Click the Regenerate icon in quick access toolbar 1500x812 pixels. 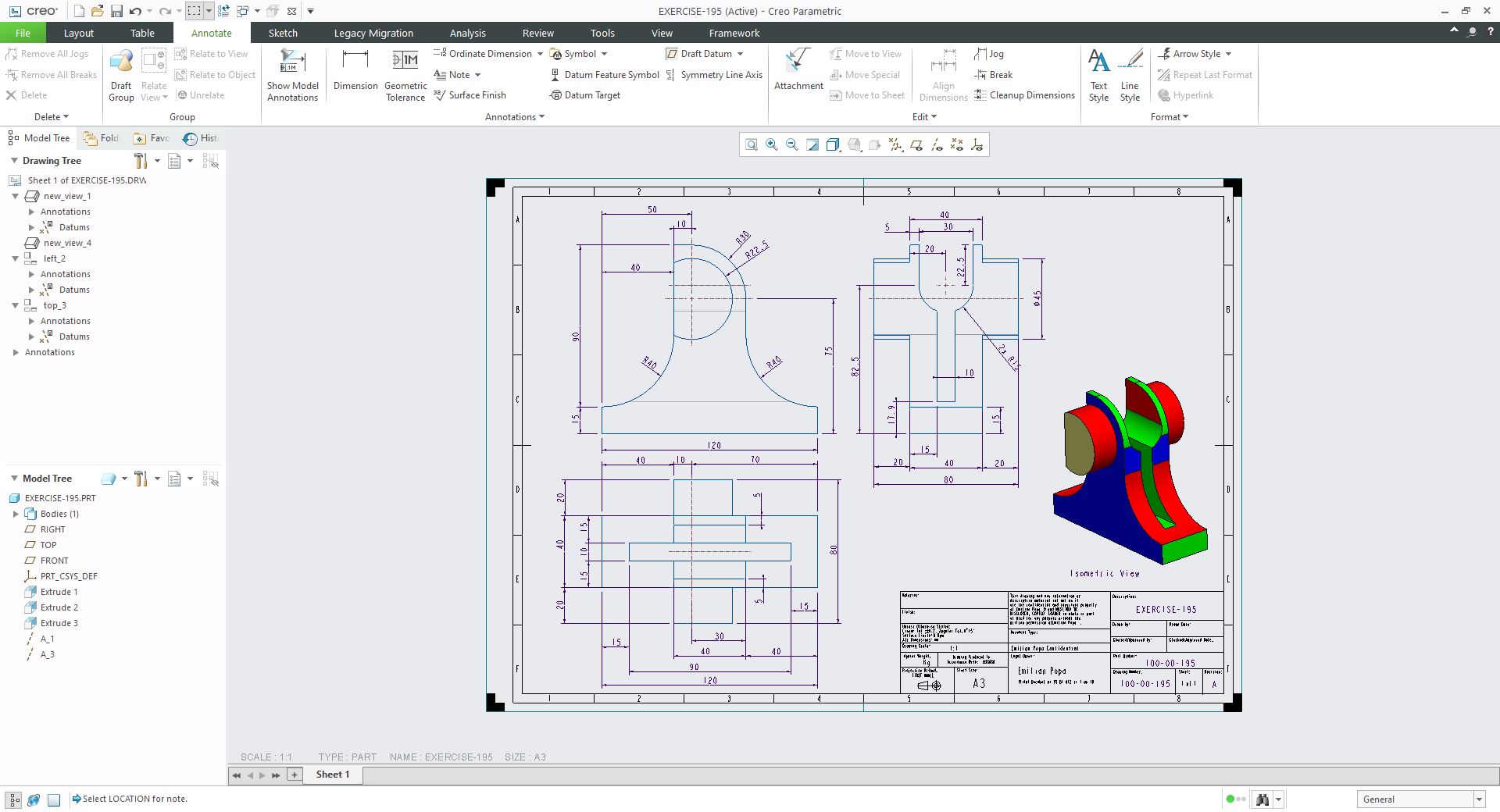(224, 11)
